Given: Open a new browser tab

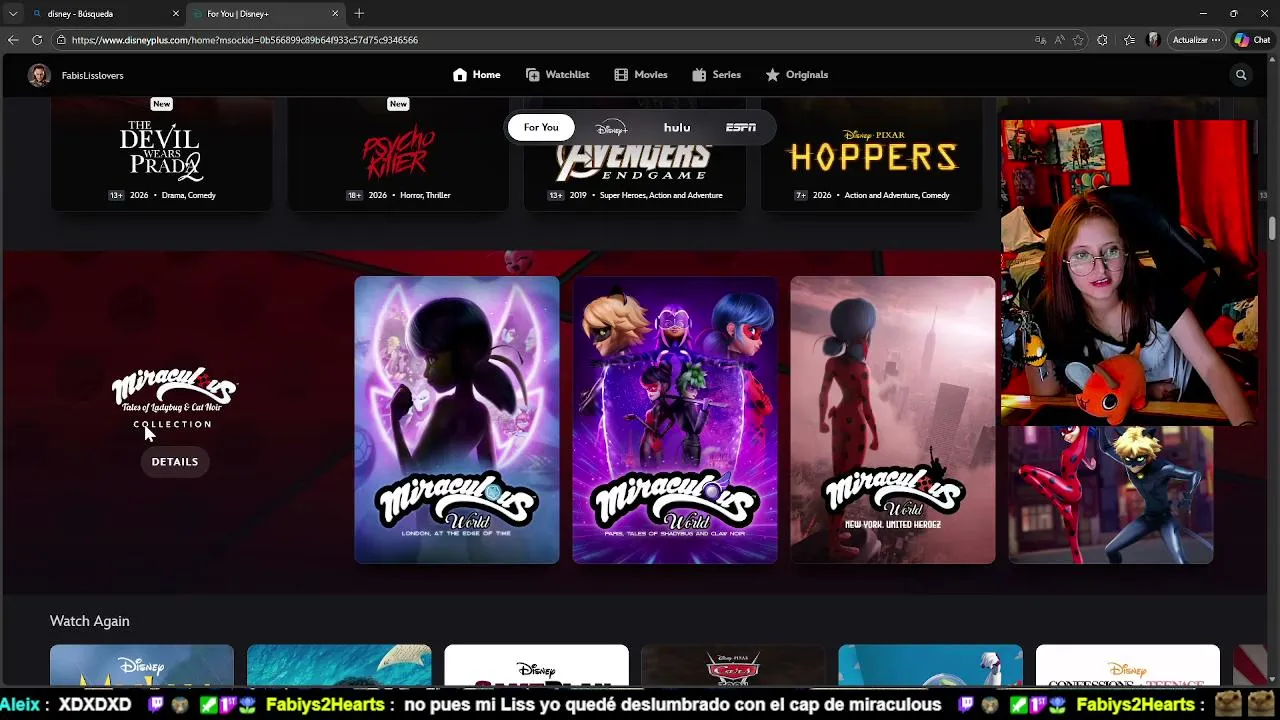Looking at the screenshot, I should click(x=359, y=14).
